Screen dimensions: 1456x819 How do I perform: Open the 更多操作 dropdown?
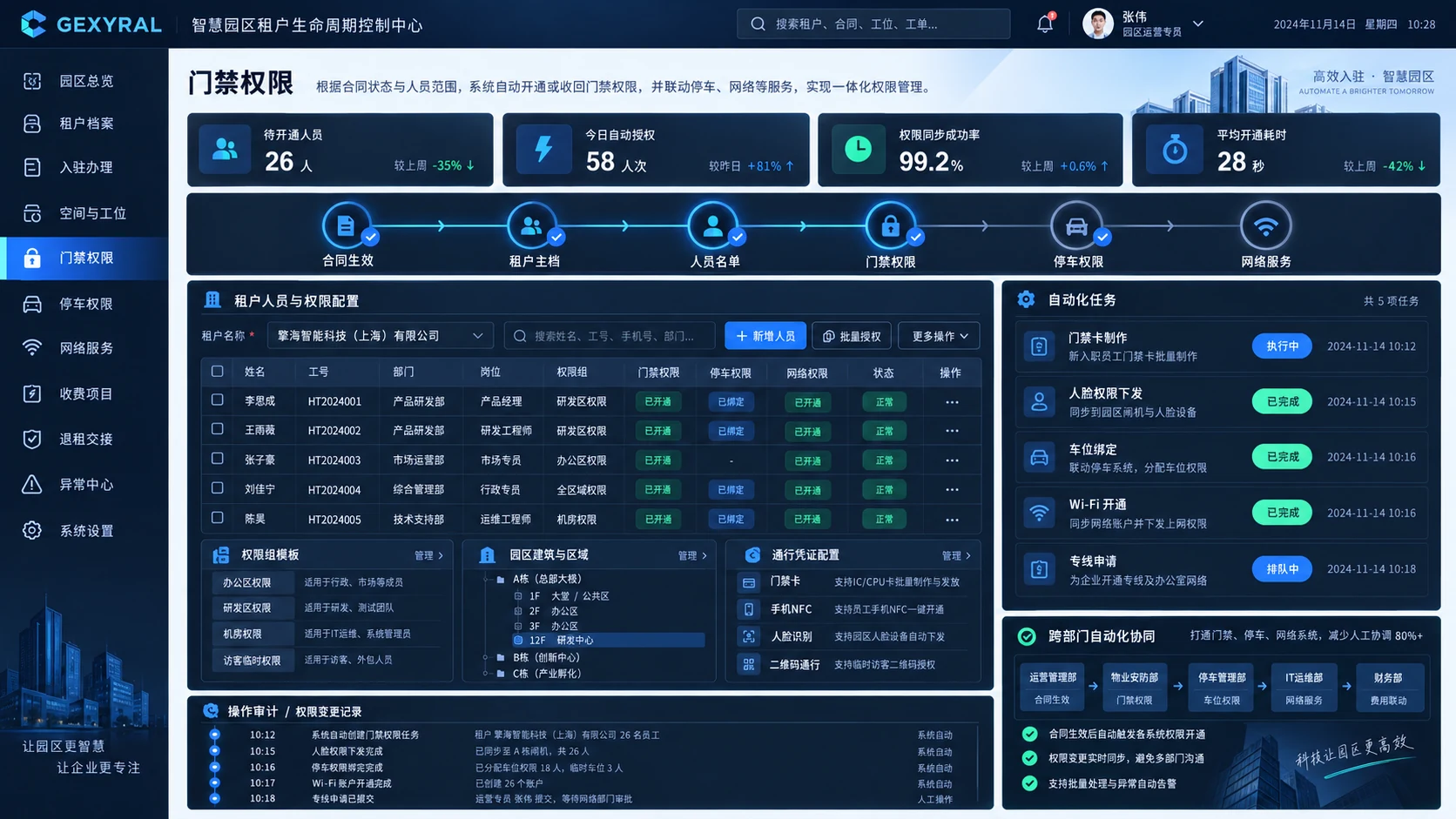[x=939, y=336]
